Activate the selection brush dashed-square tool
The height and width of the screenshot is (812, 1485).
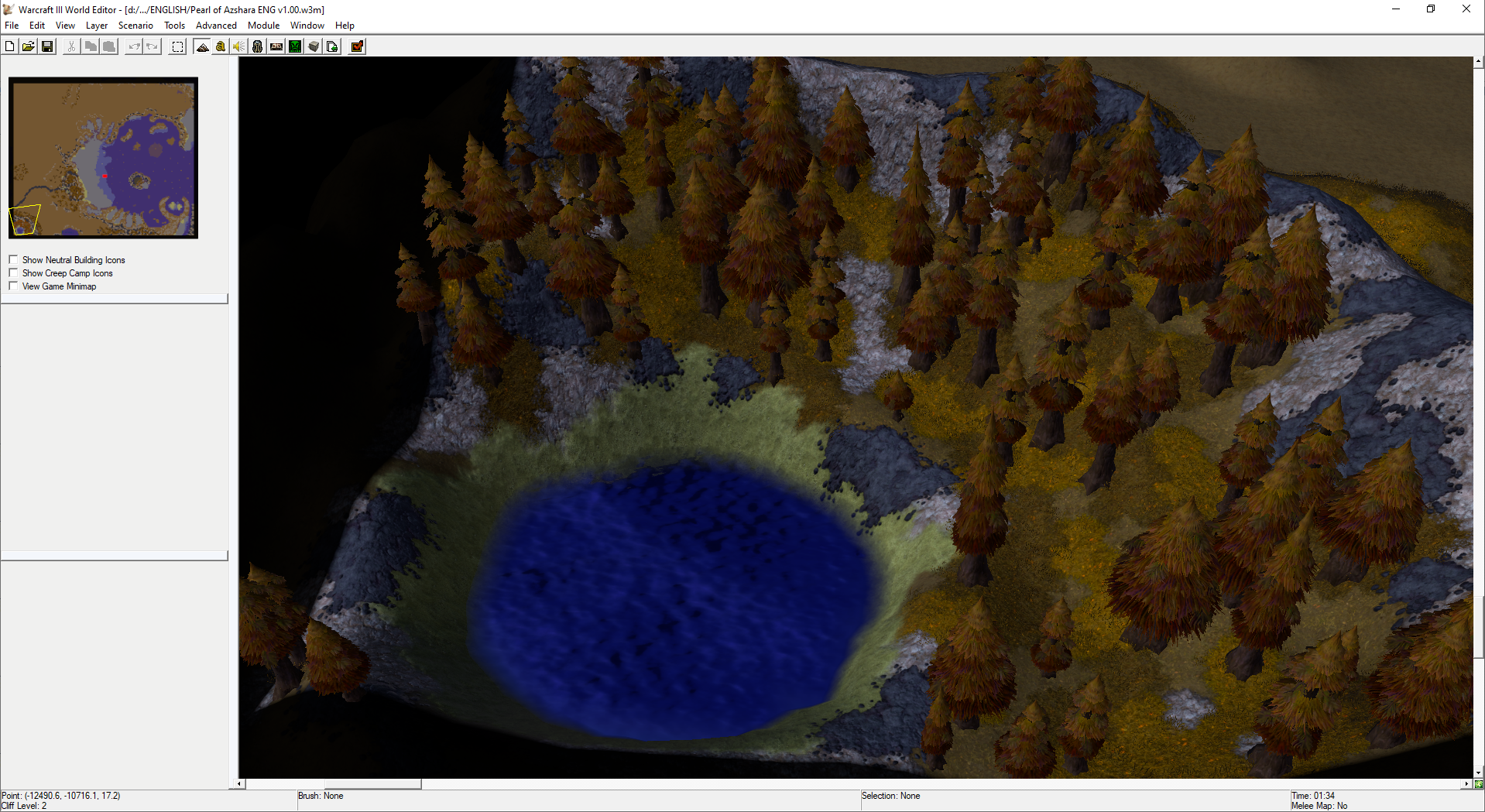pyautogui.click(x=177, y=46)
